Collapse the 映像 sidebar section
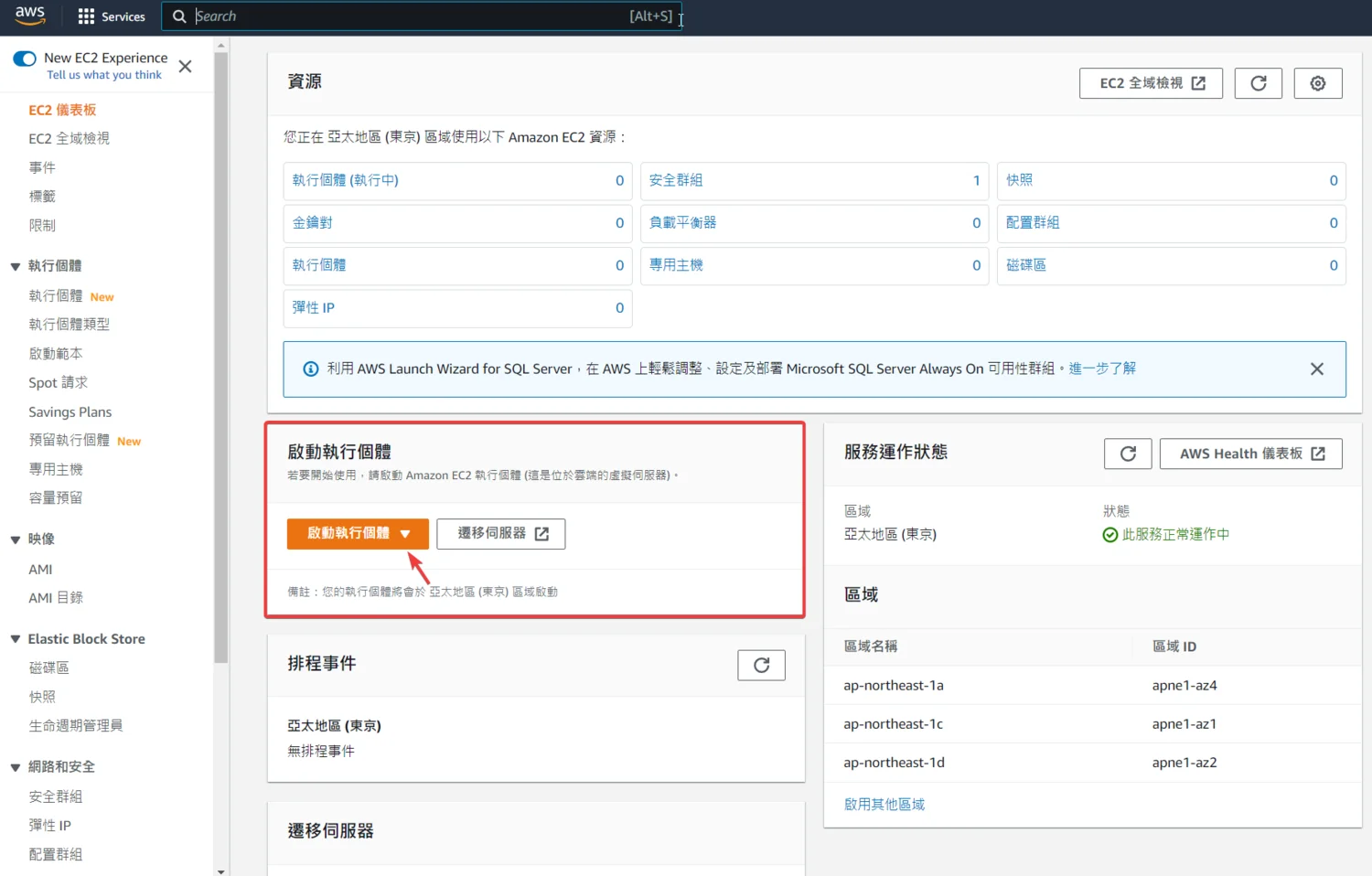Image resolution: width=1372 pixels, height=876 pixels. [x=16, y=540]
